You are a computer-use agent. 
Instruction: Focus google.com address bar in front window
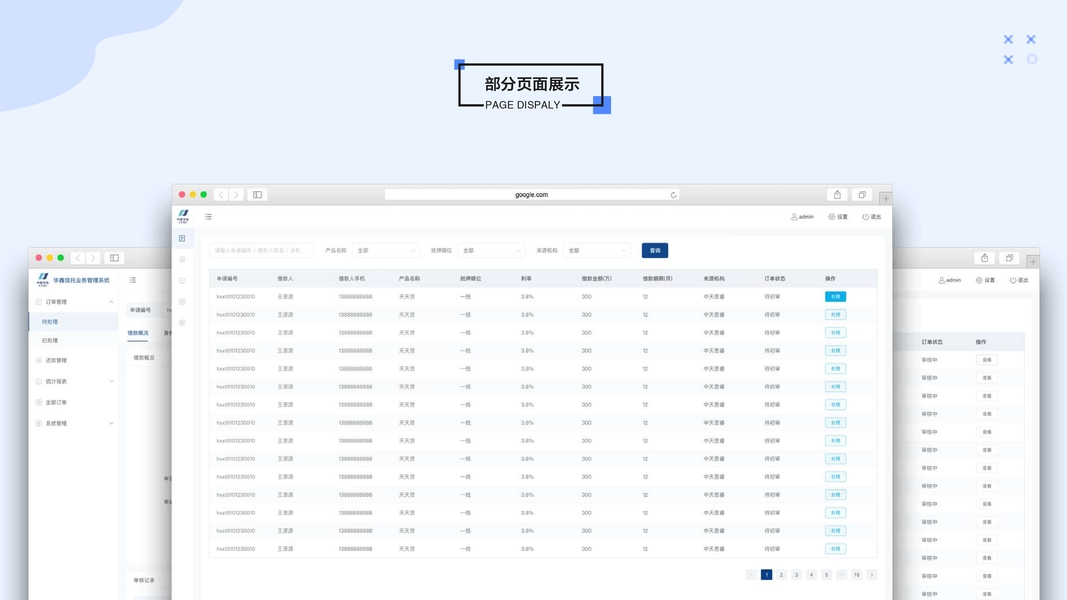531,195
